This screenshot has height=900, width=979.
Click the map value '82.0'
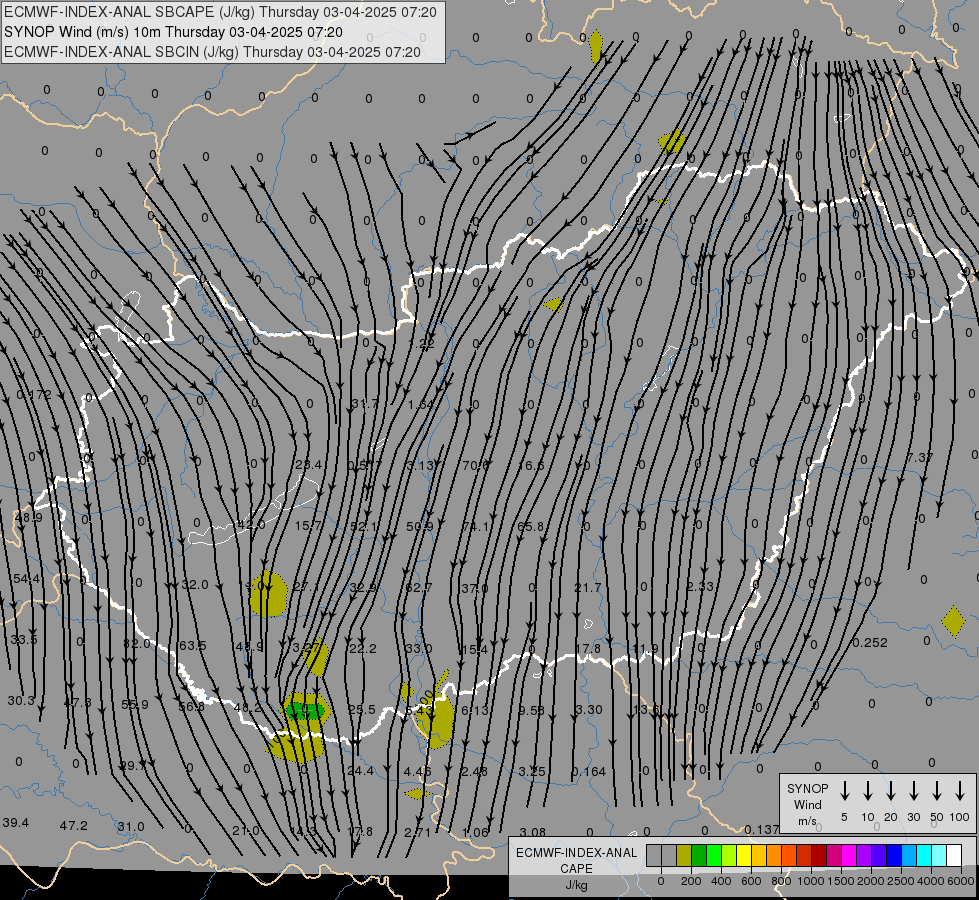pyautogui.click(x=137, y=643)
